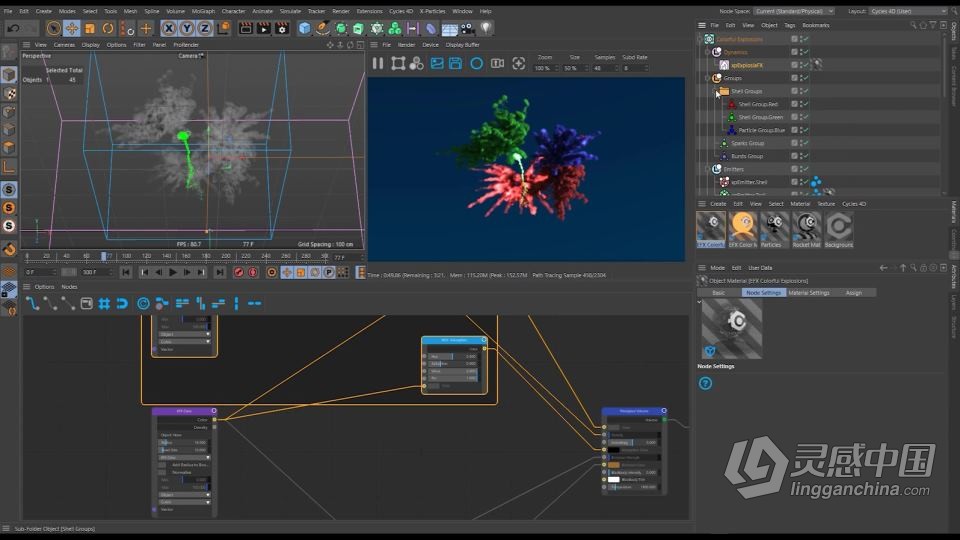Viewport: 960px width, 540px height.
Task: Activate the Rotate tool
Action: (x=108, y=28)
